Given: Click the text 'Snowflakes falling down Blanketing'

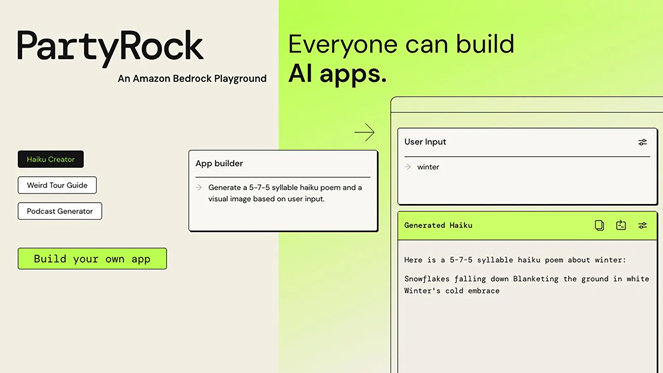Looking at the screenshot, I should [481, 279].
